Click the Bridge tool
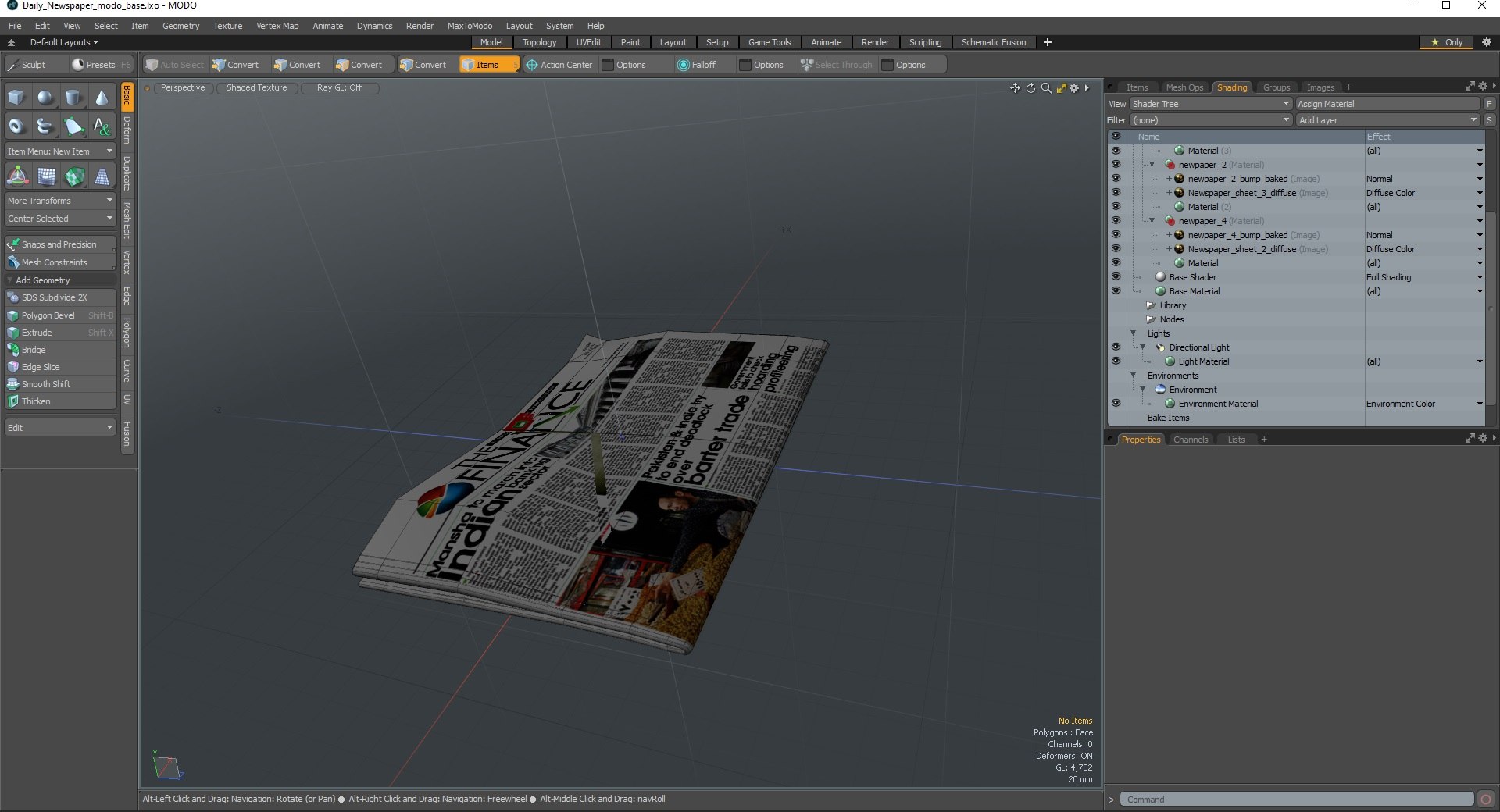The height and width of the screenshot is (812, 1500). [60, 350]
